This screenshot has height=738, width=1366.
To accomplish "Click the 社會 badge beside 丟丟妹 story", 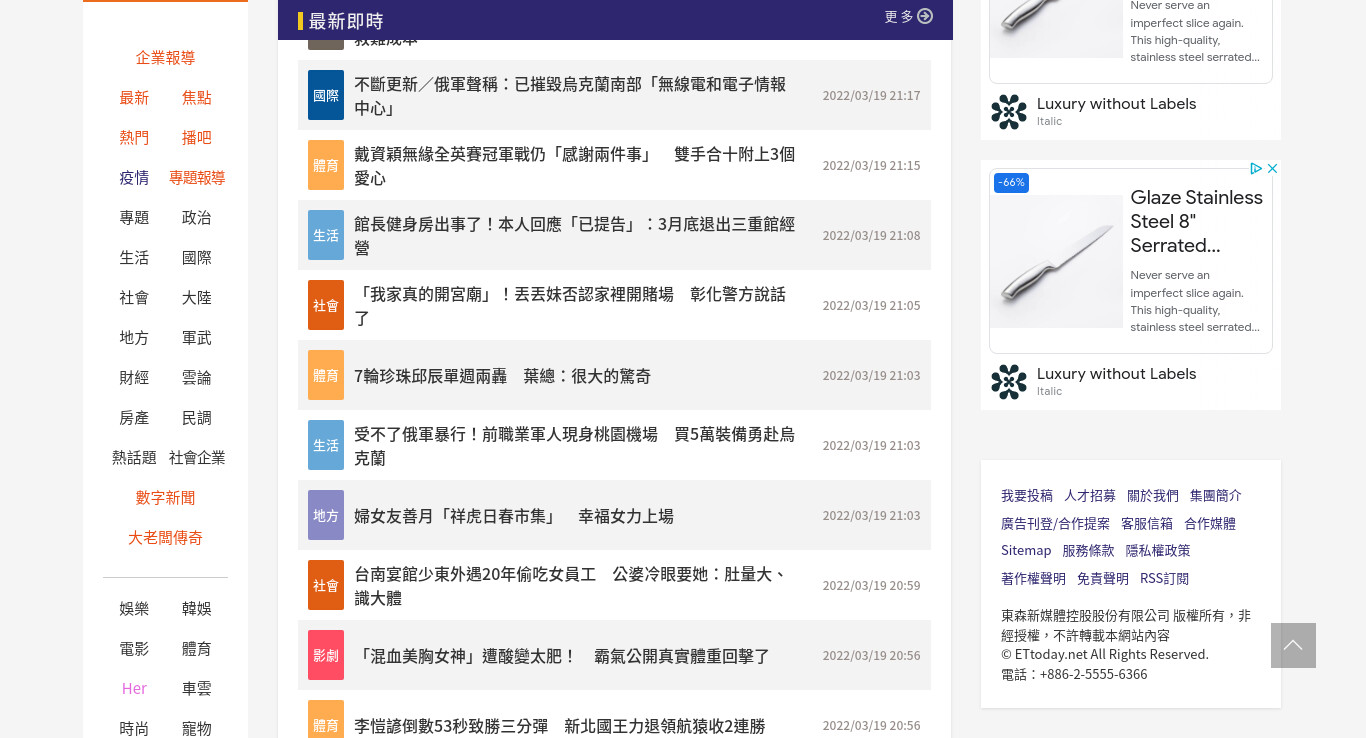I will [326, 305].
